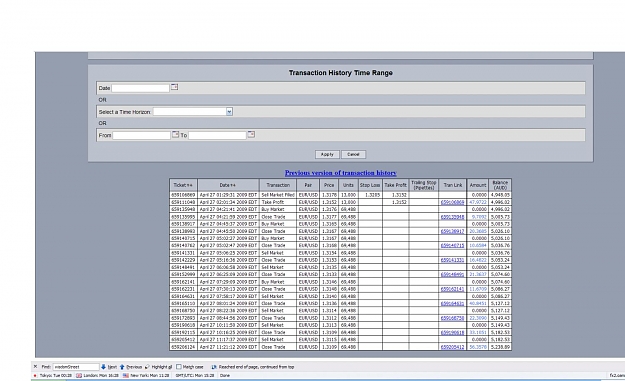Click the Units column header
The image size is (625, 381).
(348, 185)
